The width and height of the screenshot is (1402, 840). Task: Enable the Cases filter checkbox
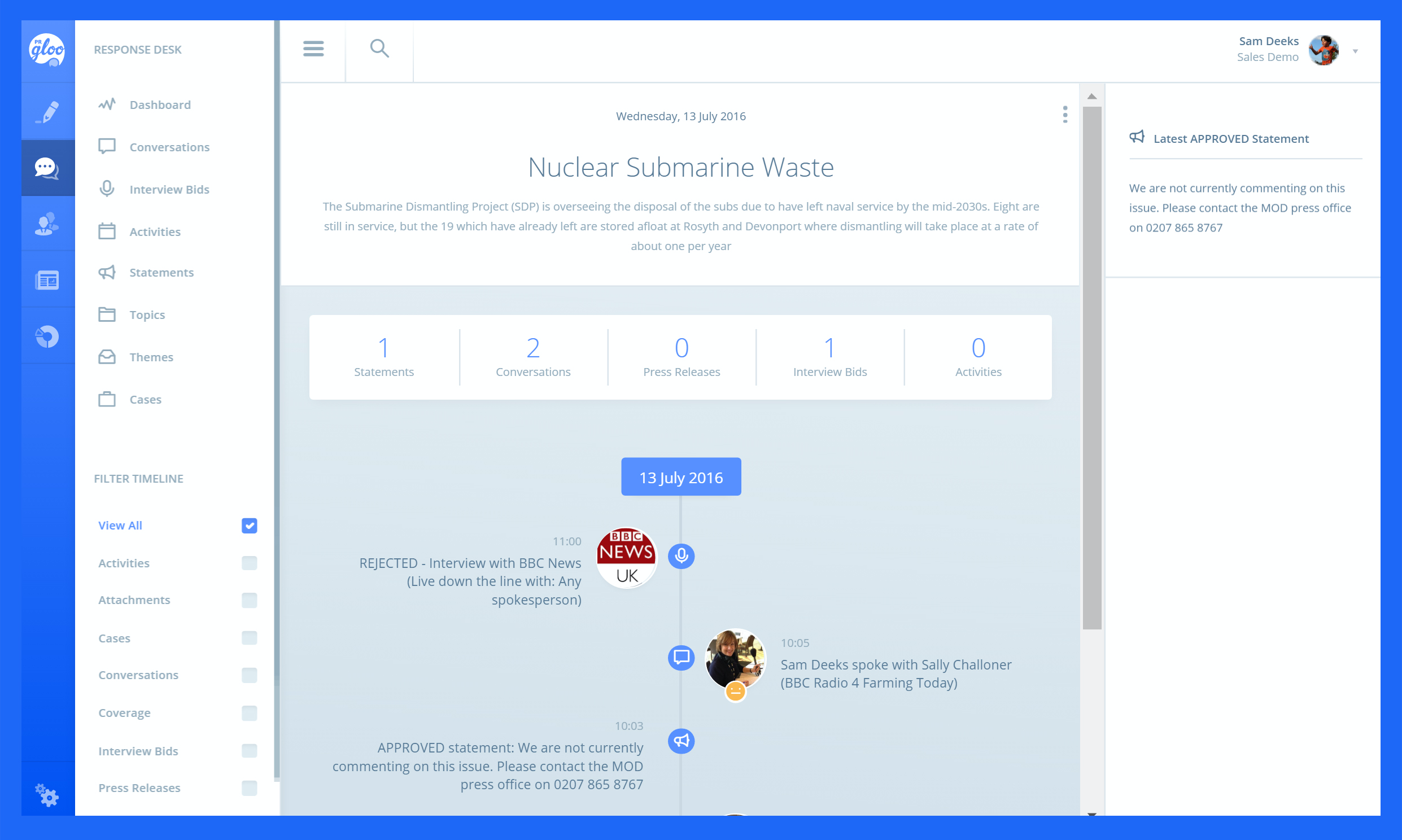coord(249,638)
